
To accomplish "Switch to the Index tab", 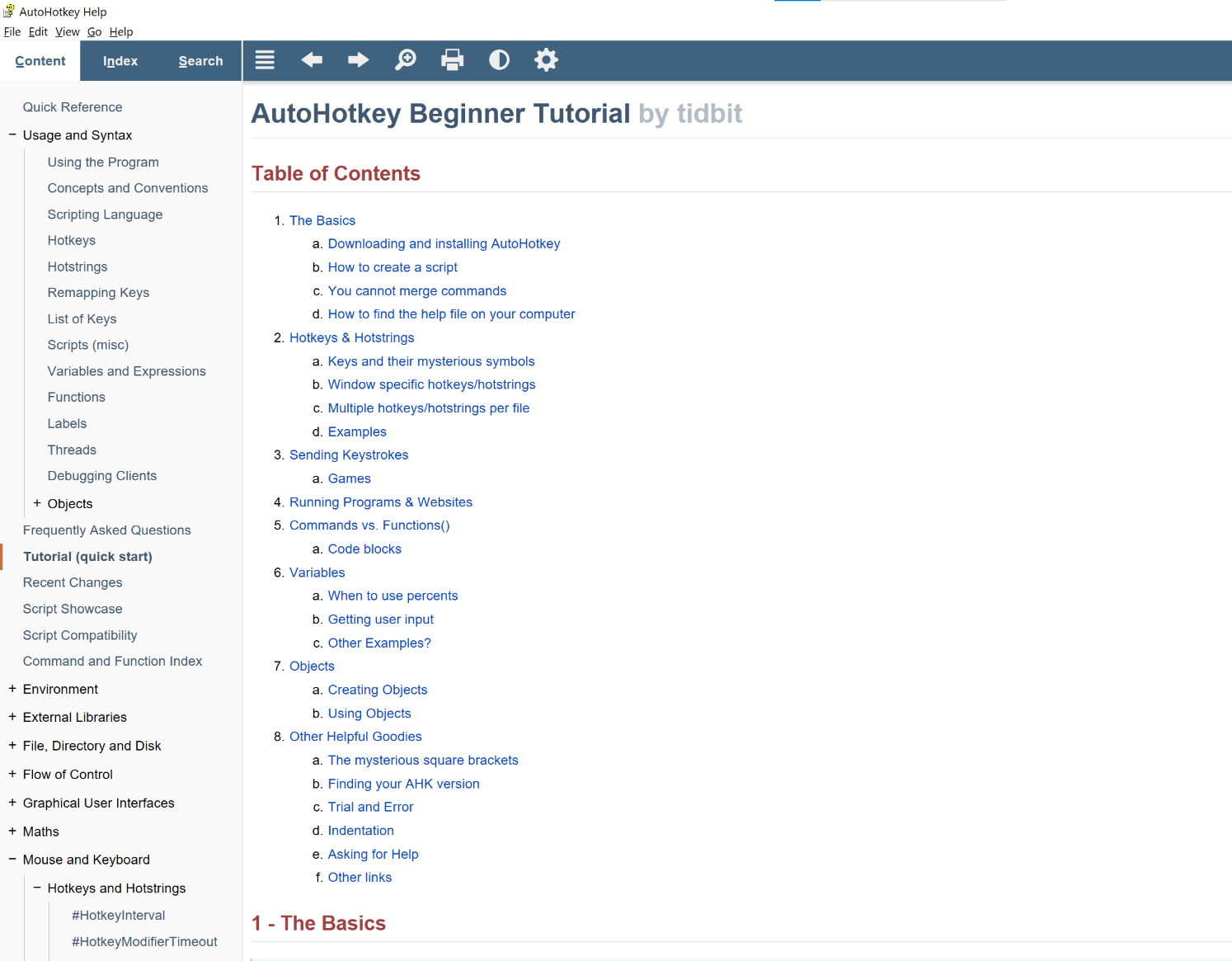I will (120, 61).
